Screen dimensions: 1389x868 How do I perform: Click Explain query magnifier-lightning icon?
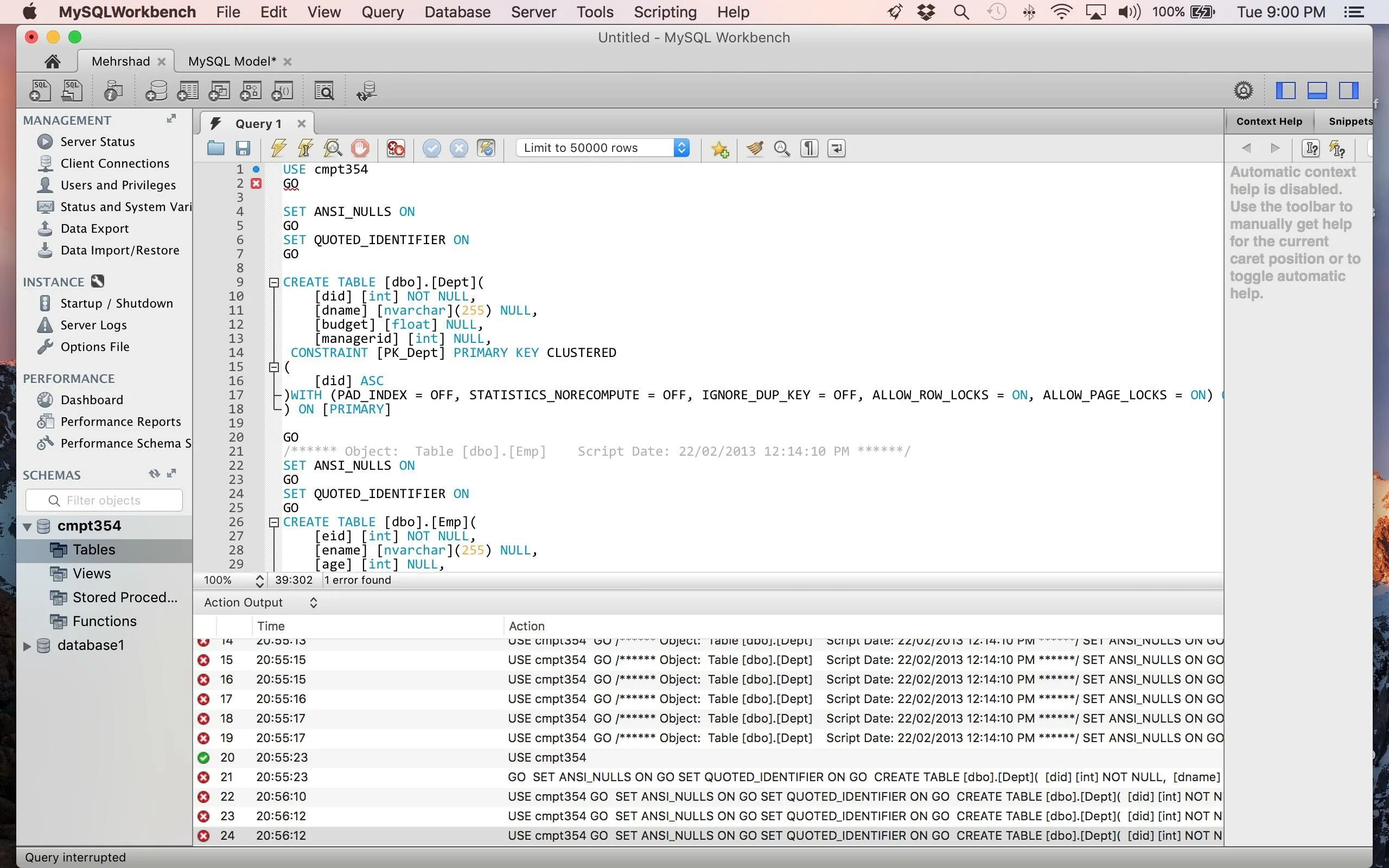[333, 148]
